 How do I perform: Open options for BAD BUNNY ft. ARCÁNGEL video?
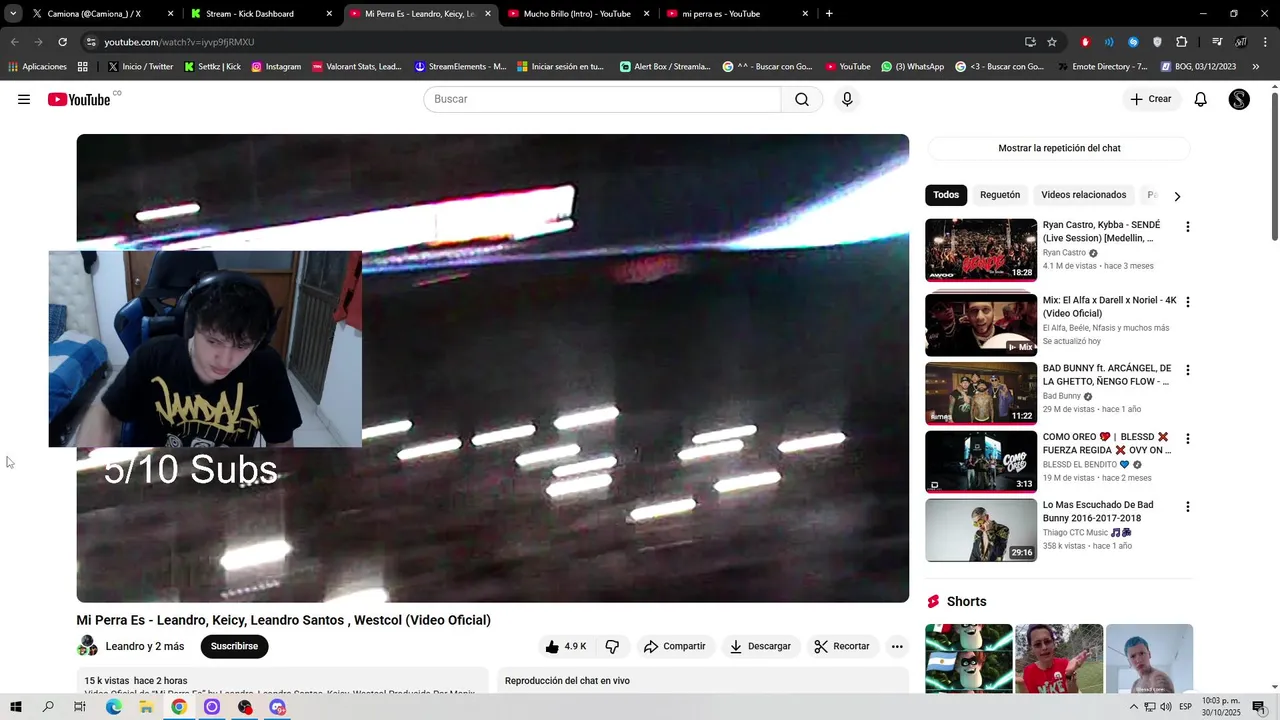pos(1187,370)
